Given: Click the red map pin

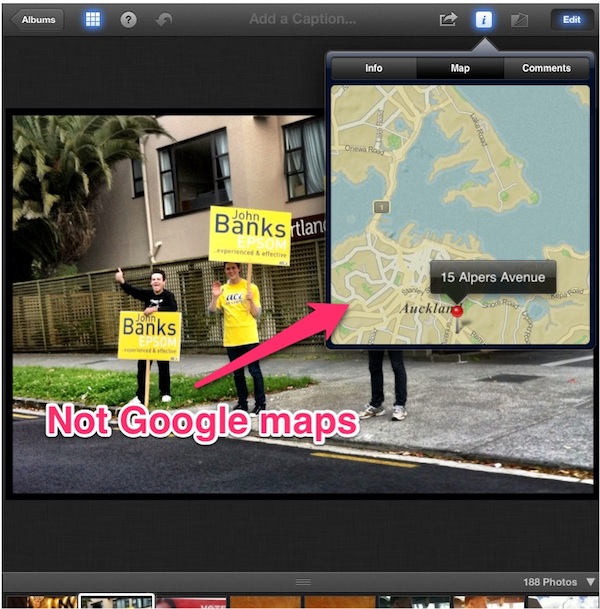Looking at the screenshot, I should [457, 311].
